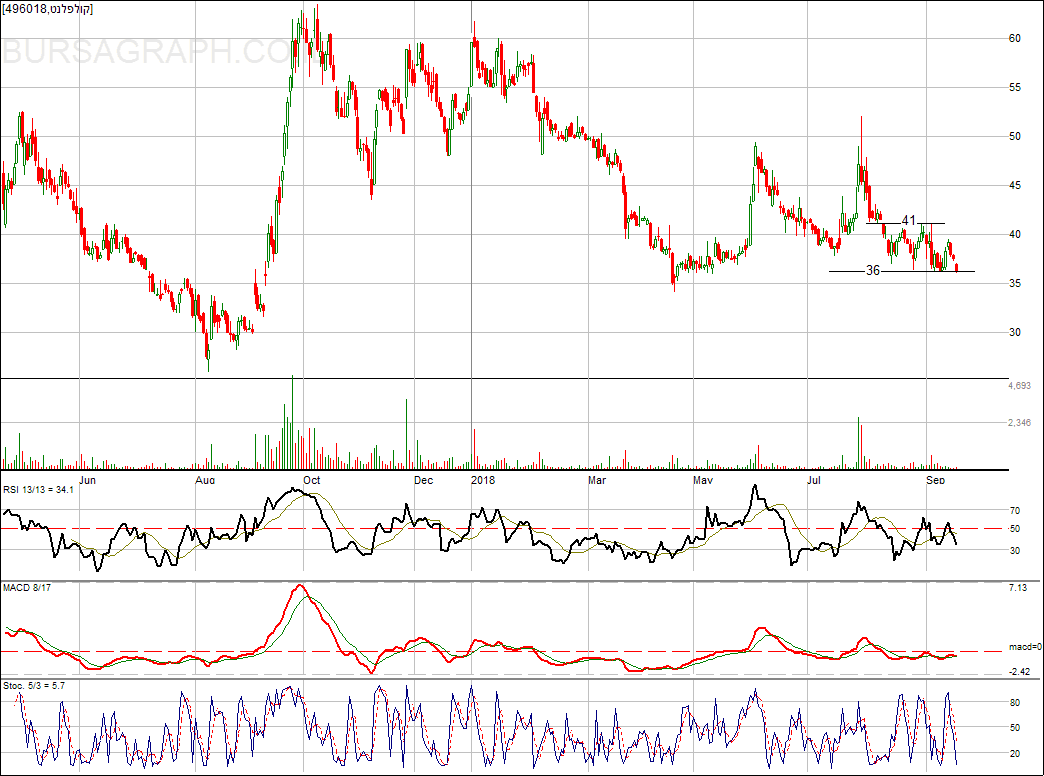Click the MACD 8/17 indicator title
1044x776 pixels.
27,587
